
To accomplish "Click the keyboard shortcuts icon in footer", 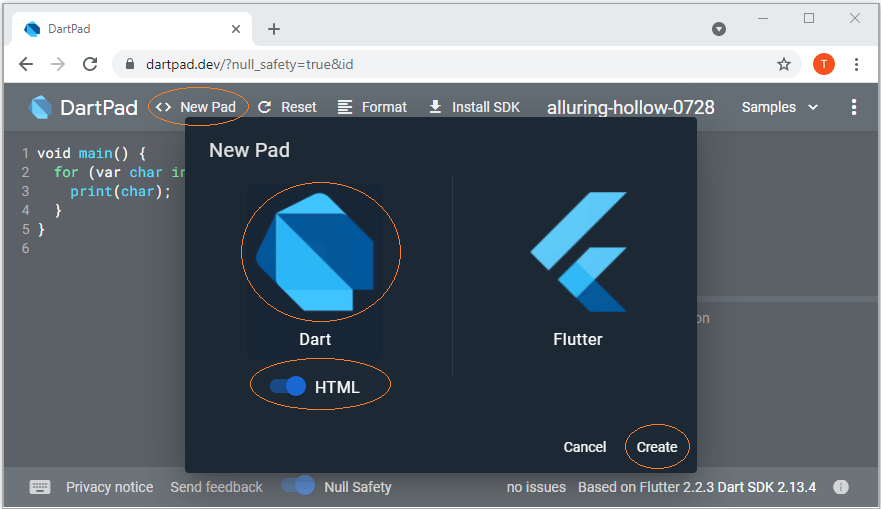I will pyautogui.click(x=40, y=487).
